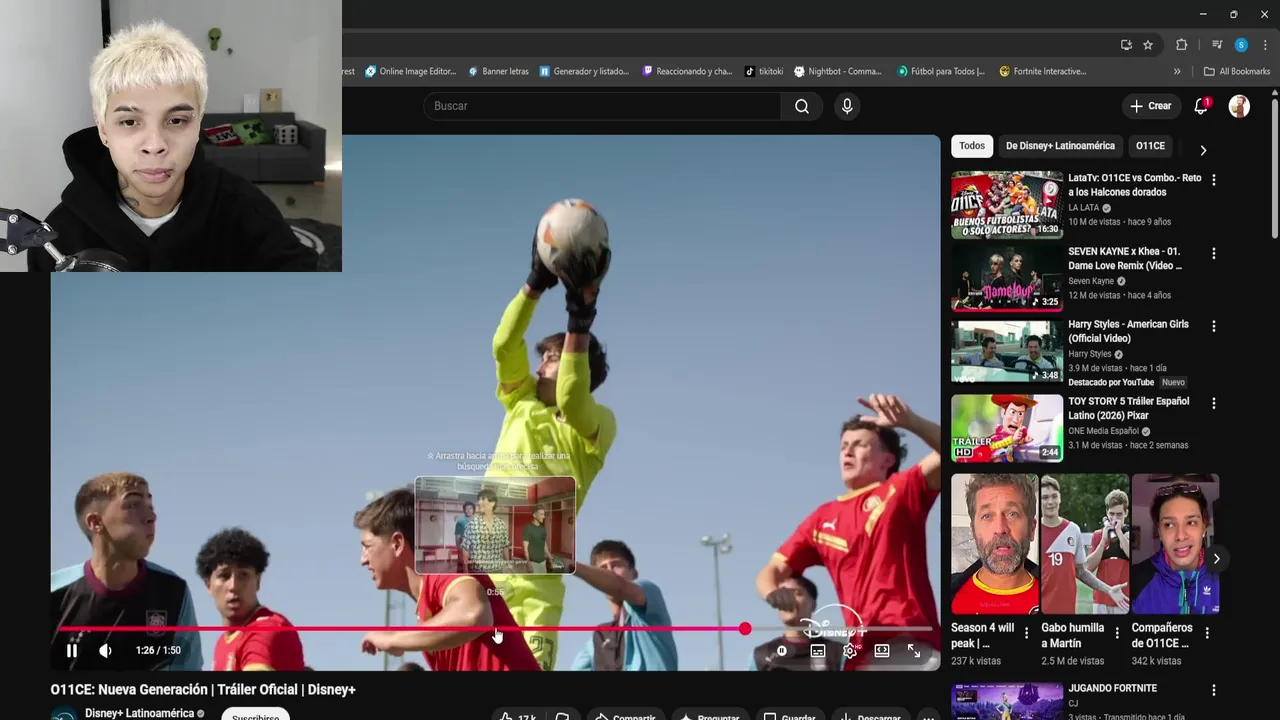Click the Buscar search field
The image size is (1280, 720).
602,106
